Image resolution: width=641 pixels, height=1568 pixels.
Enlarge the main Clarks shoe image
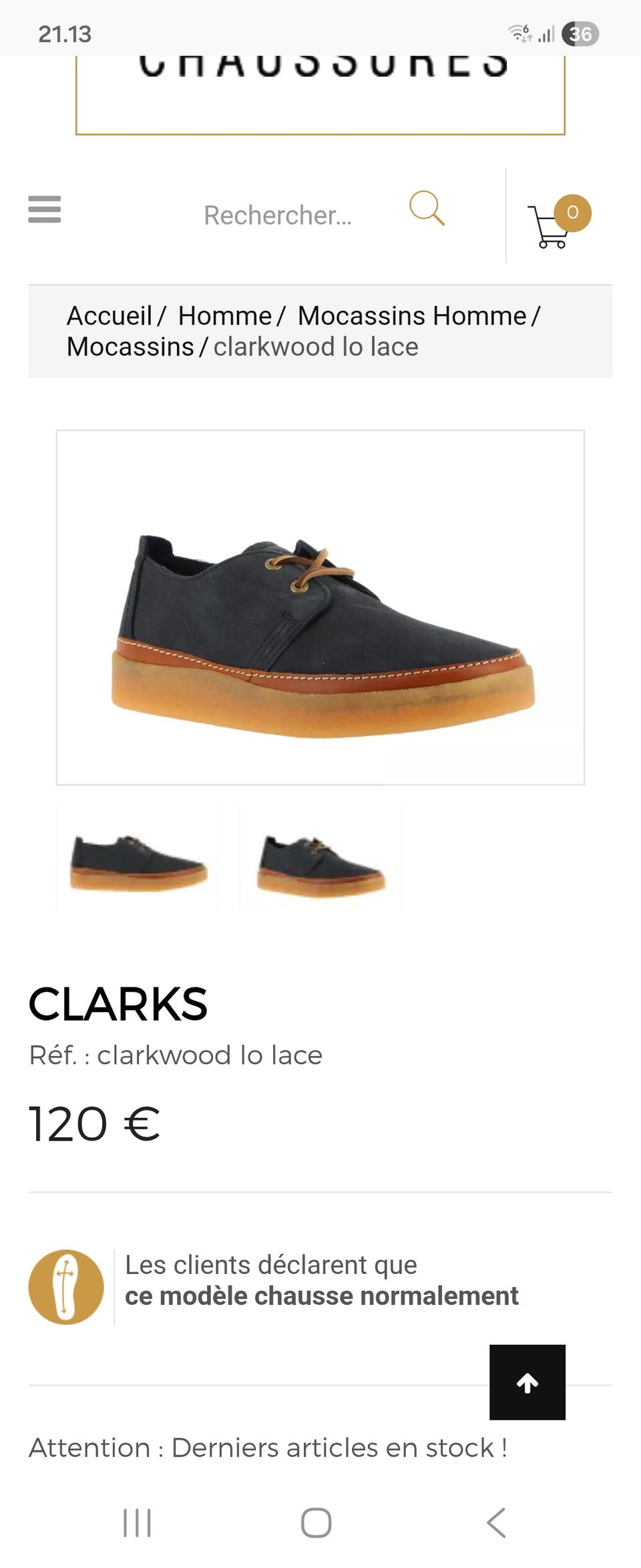[x=320, y=607]
